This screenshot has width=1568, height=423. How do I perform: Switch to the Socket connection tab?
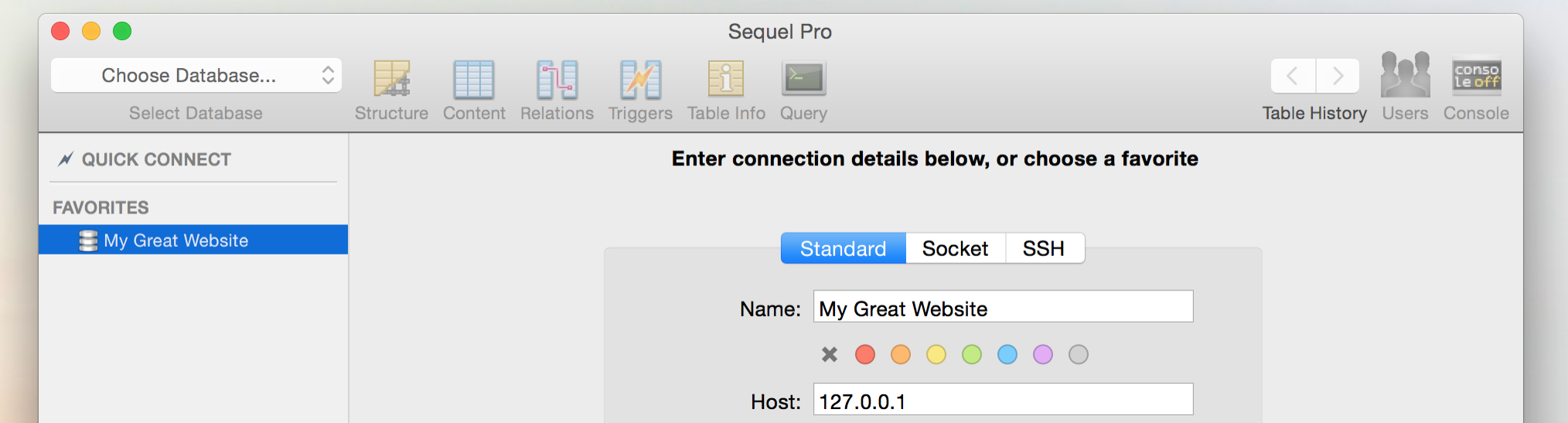click(956, 248)
